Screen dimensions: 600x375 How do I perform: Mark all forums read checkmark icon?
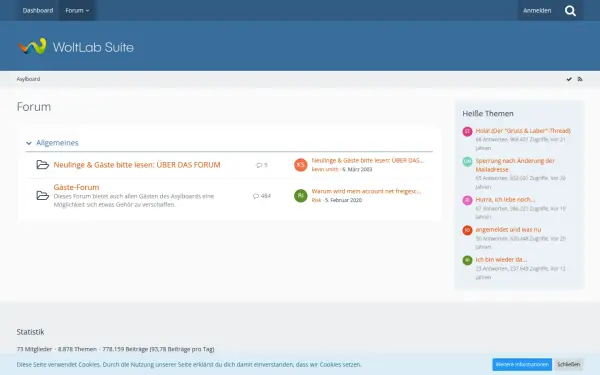point(569,79)
